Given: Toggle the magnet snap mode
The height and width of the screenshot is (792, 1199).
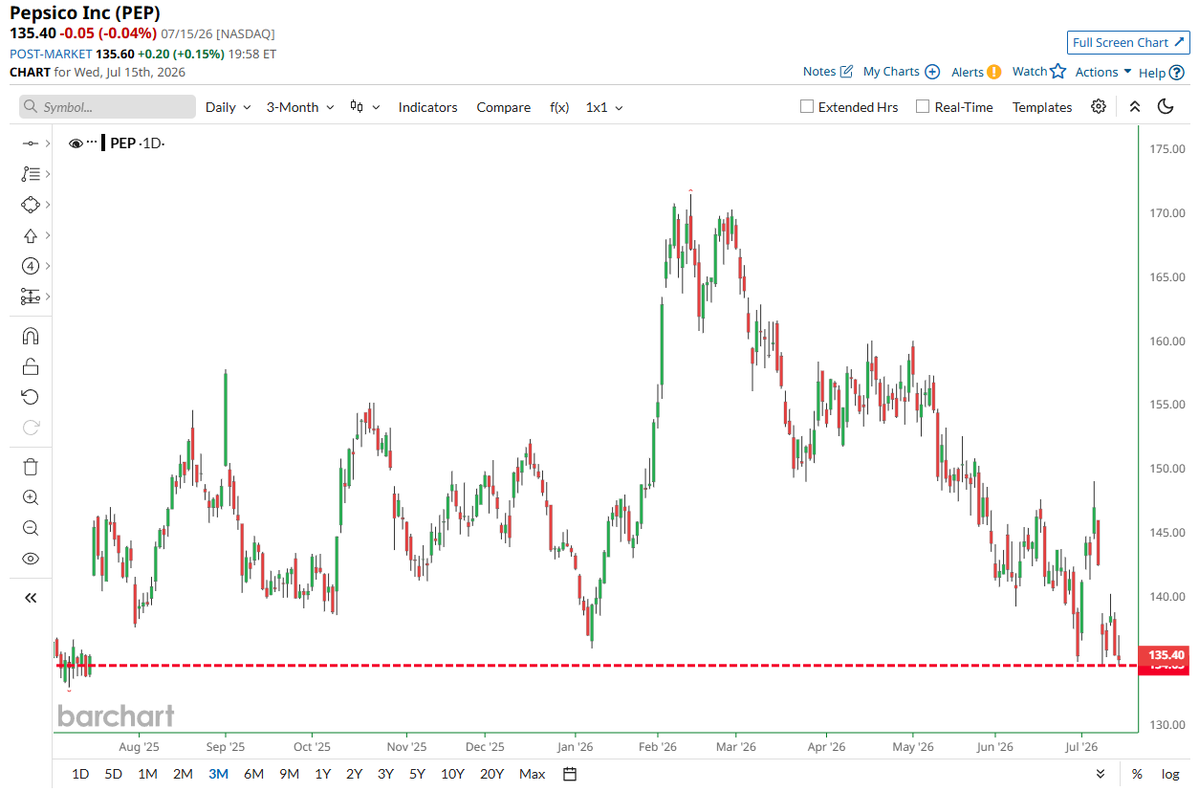Looking at the screenshot, I should [x=30, y=336].
